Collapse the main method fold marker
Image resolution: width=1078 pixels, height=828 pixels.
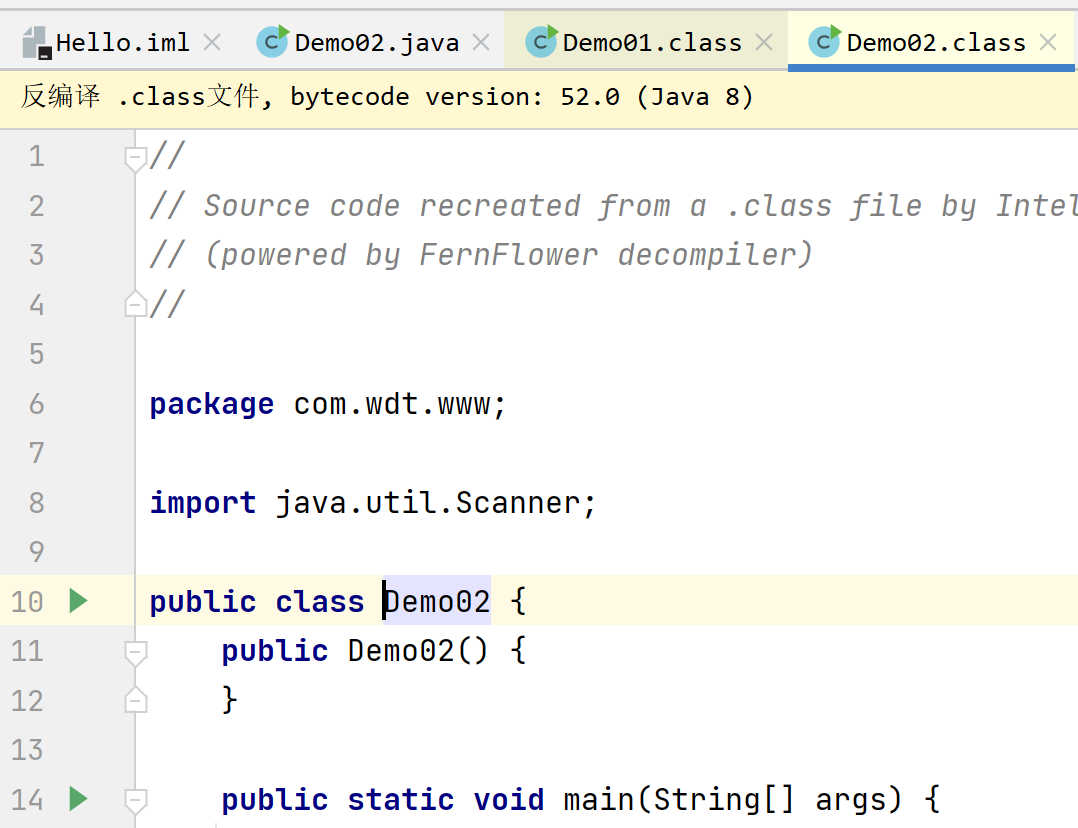pos(135,800)
